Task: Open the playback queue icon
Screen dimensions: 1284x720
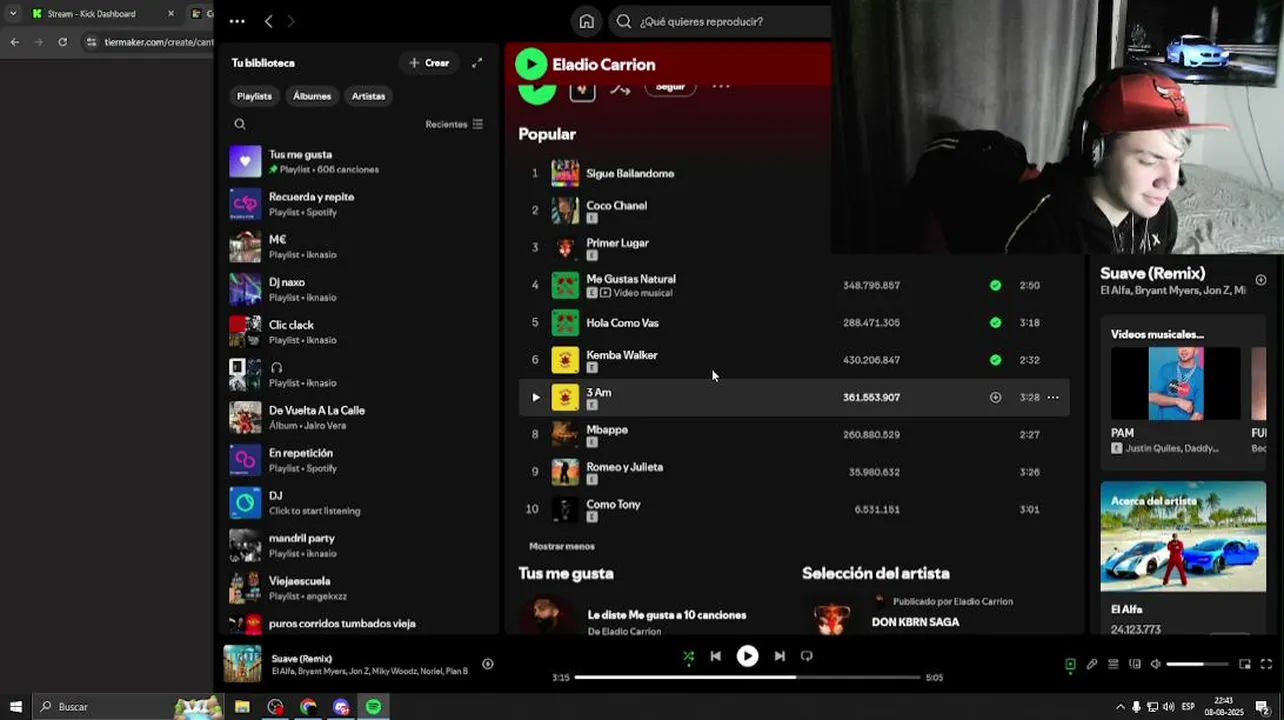Action: 1113,664
